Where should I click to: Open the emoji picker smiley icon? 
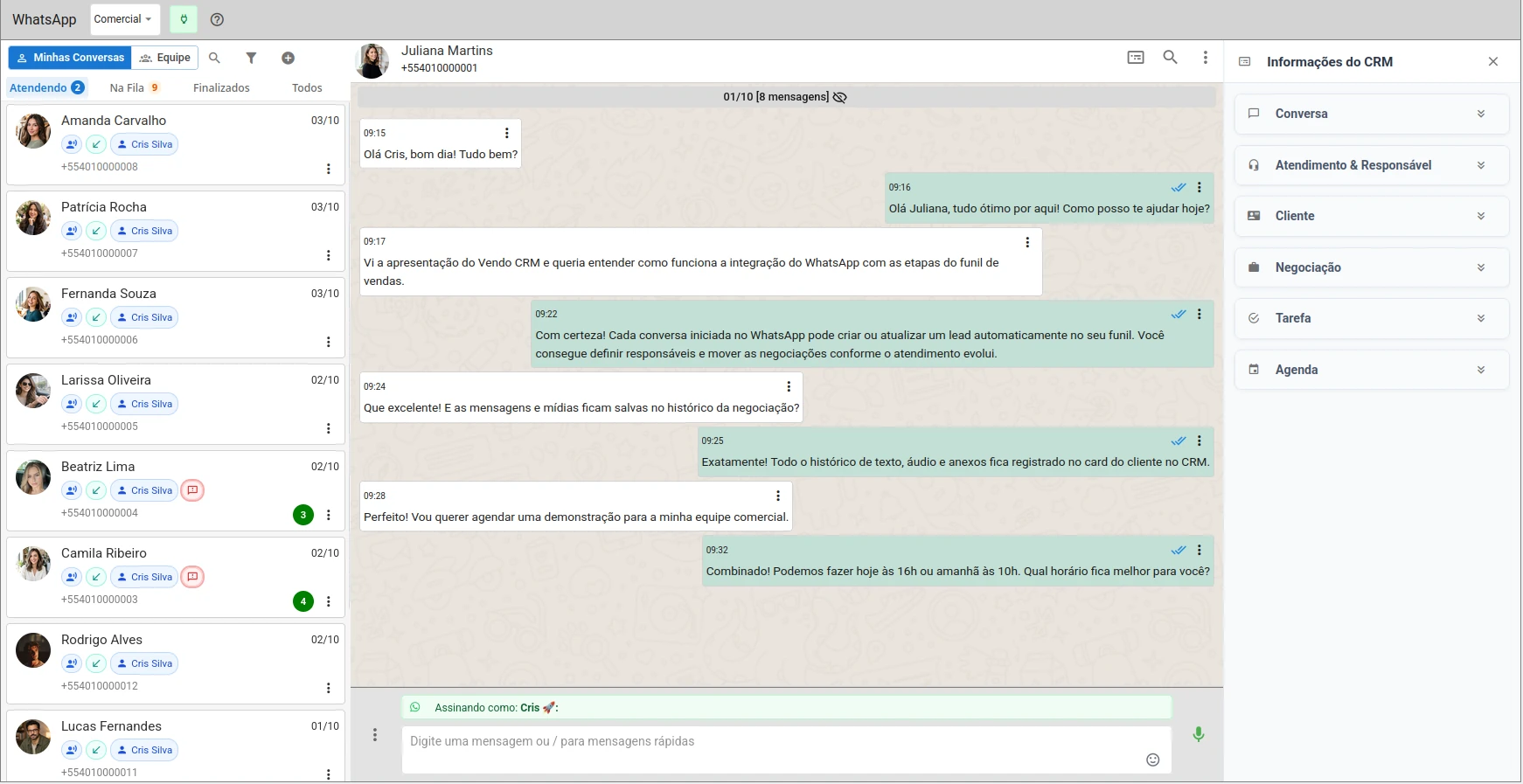pos(1153,760)
